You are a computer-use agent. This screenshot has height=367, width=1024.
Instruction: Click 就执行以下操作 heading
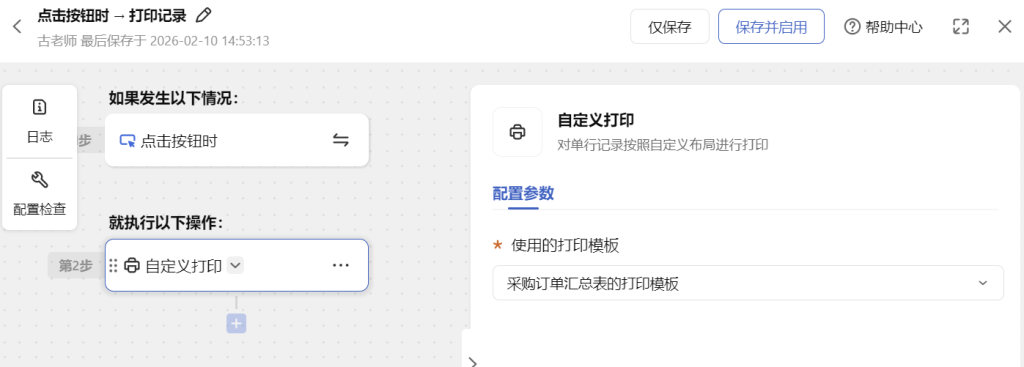[x=166, y=223]
